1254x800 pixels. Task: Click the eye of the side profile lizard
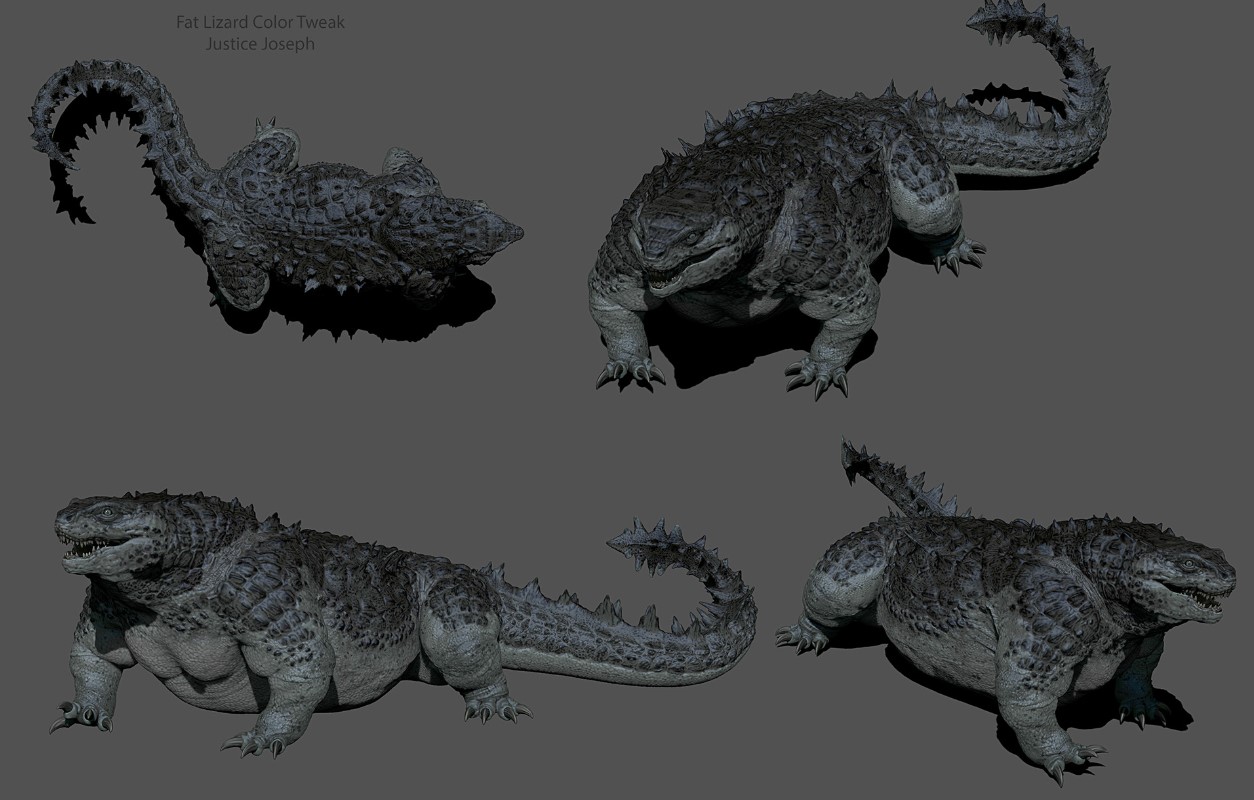click(x=106, y=514)
